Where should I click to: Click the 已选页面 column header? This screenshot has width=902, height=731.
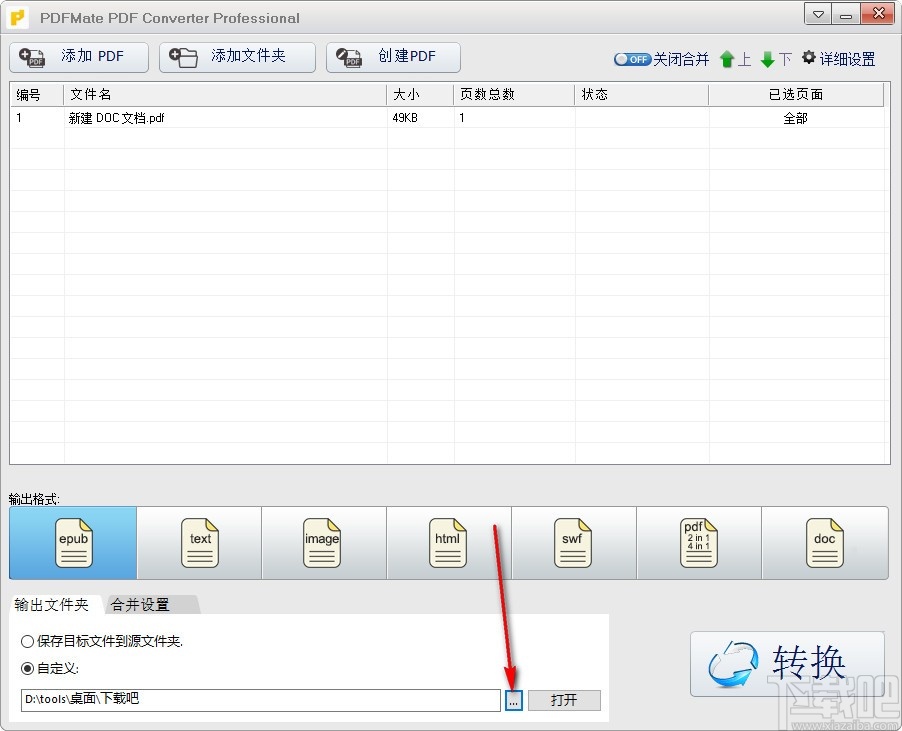tap(796, 94)
